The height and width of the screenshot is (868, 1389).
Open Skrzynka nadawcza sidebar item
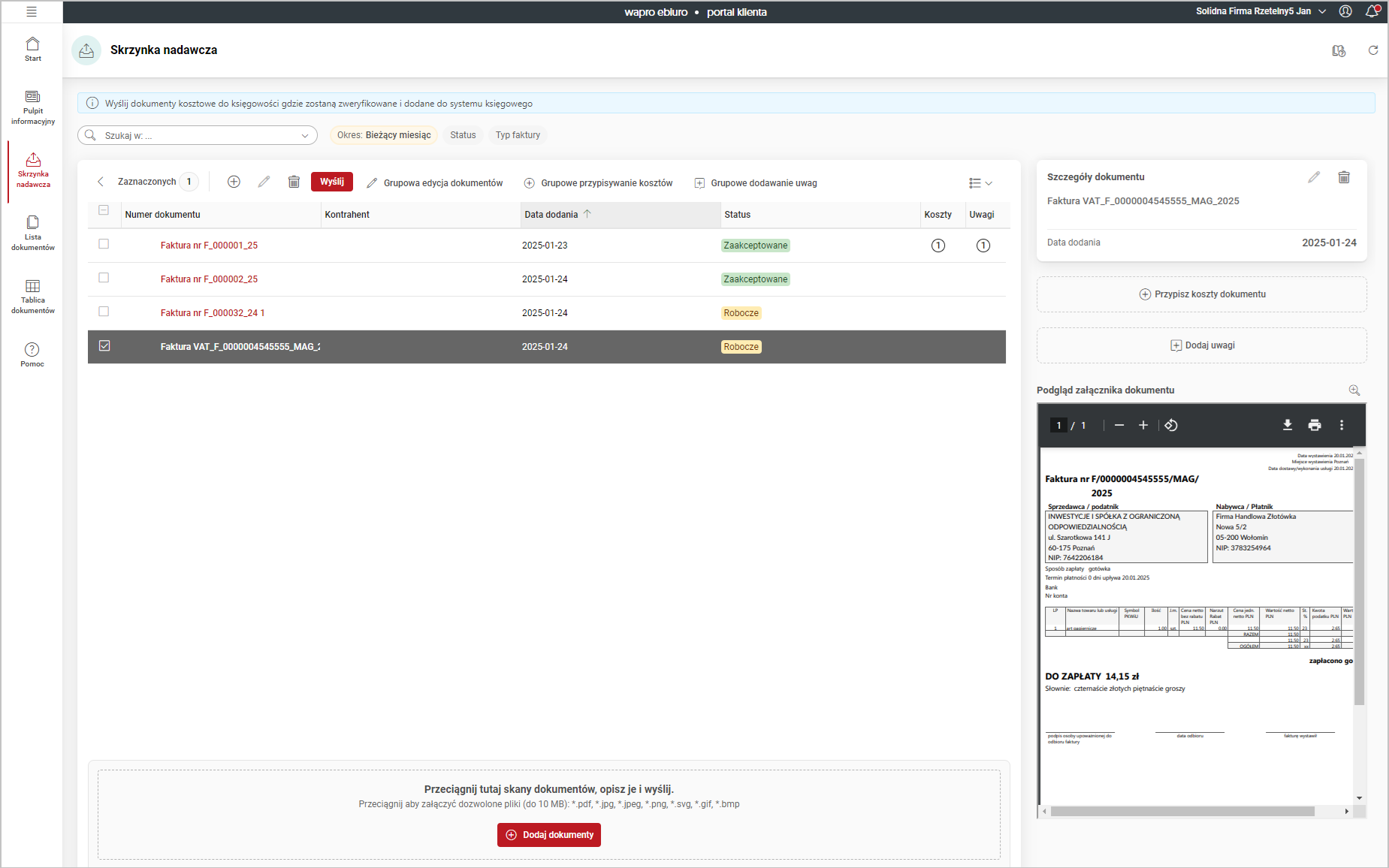click(33, 171)
